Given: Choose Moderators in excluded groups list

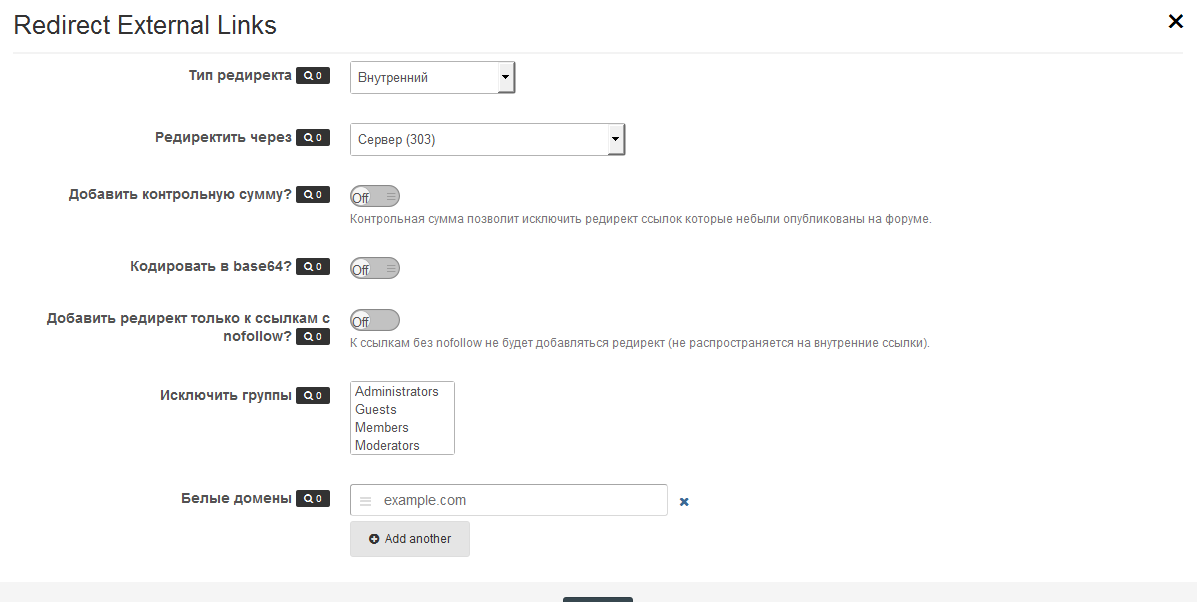Looking at the screenshot, I should click(387, 446).
